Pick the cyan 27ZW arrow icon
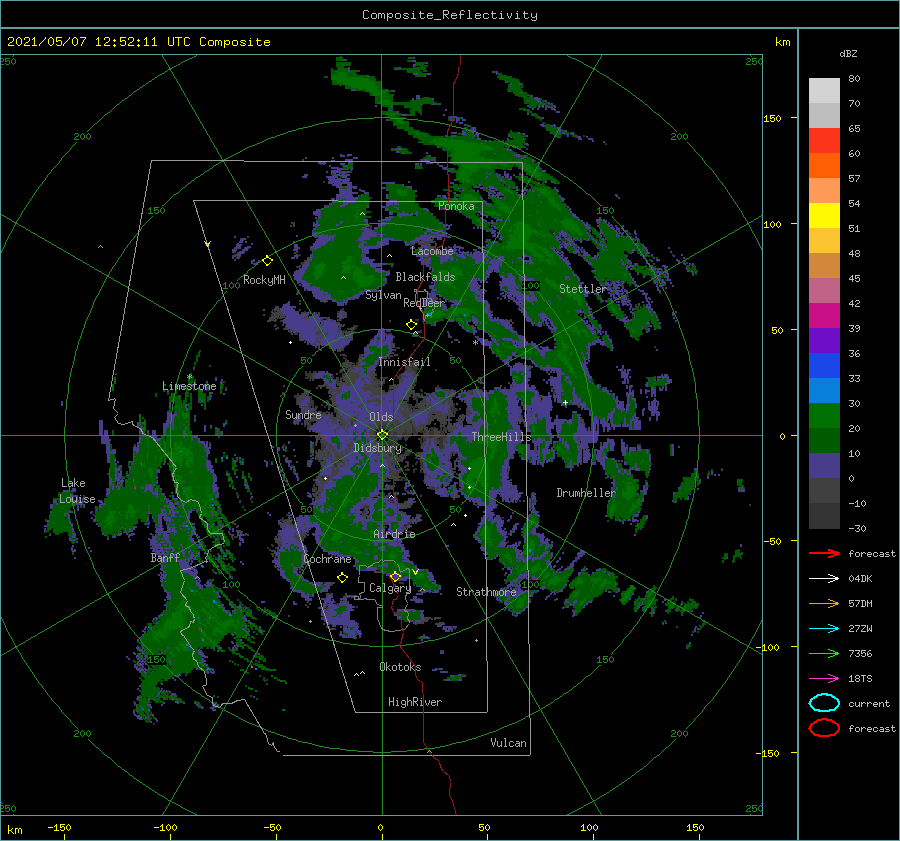This screenshot has height=841, width=900. [x=824, y=629]
